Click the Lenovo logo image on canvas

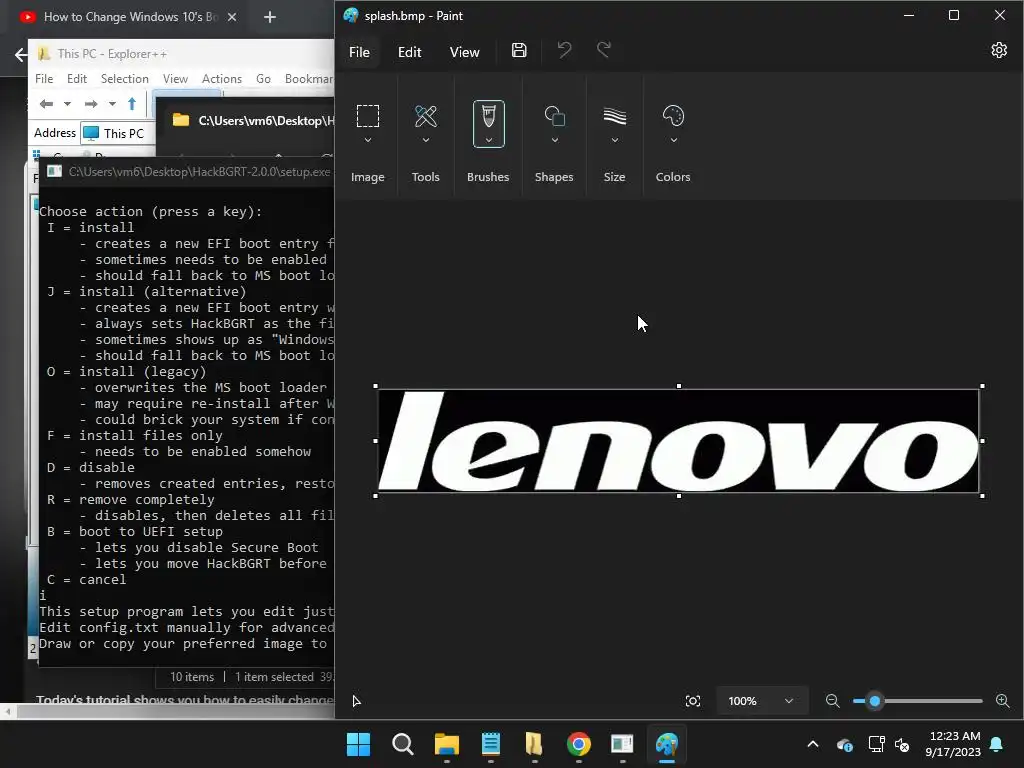679,441
